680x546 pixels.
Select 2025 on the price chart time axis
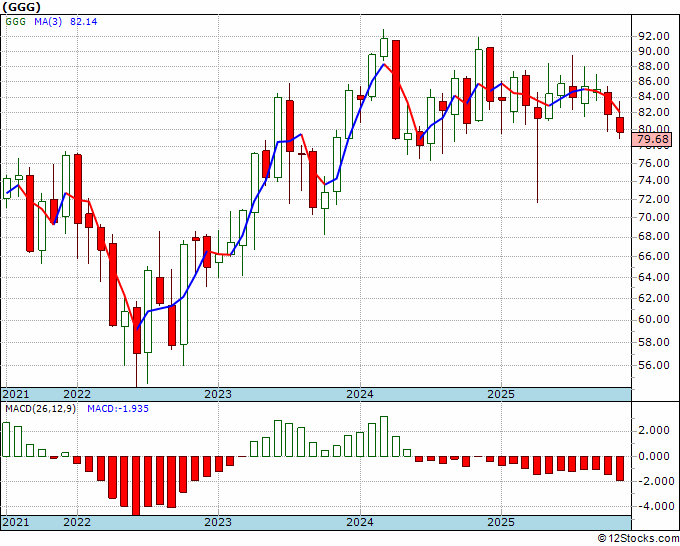point(501,394)
